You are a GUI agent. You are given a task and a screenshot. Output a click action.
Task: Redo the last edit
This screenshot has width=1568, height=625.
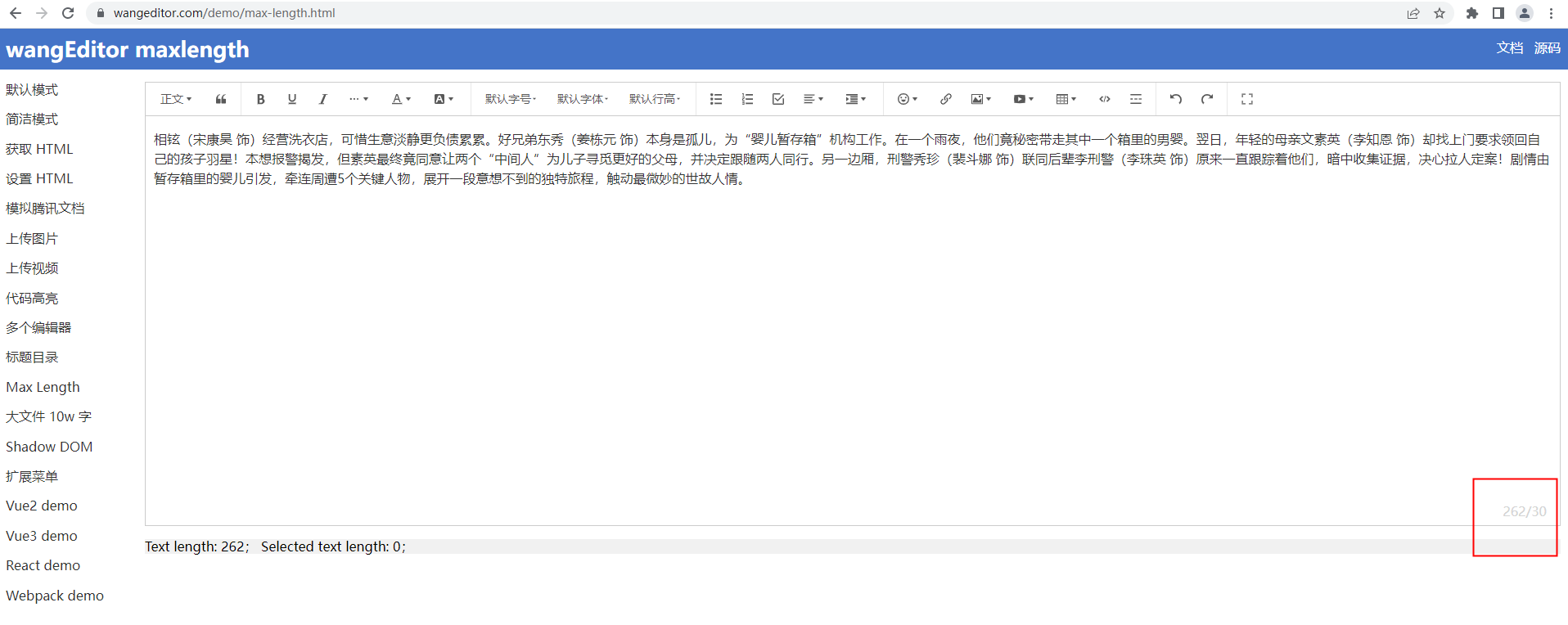click(1206, 99)
